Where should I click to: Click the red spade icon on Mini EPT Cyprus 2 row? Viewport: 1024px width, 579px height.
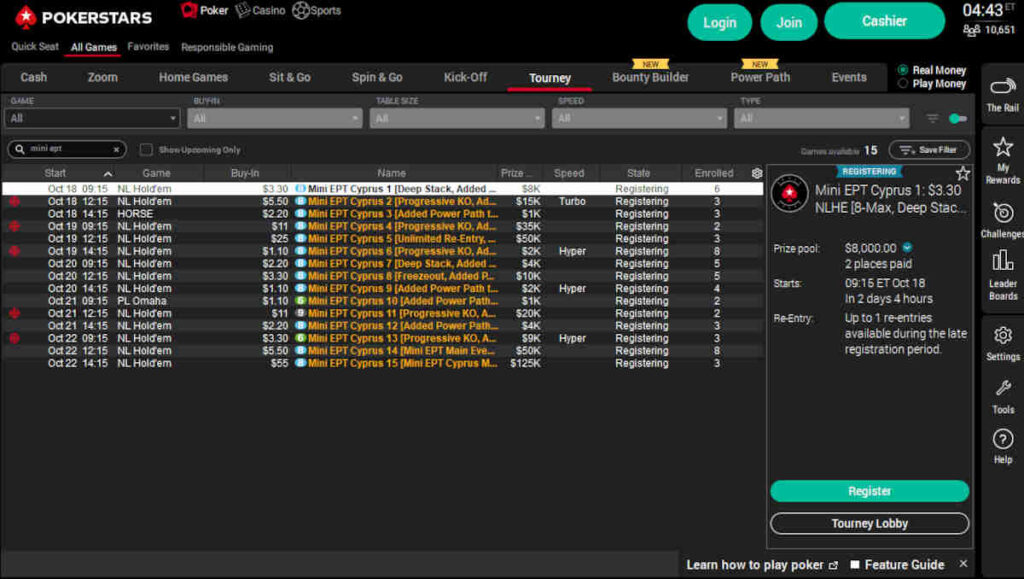click(x=14, y=201)
